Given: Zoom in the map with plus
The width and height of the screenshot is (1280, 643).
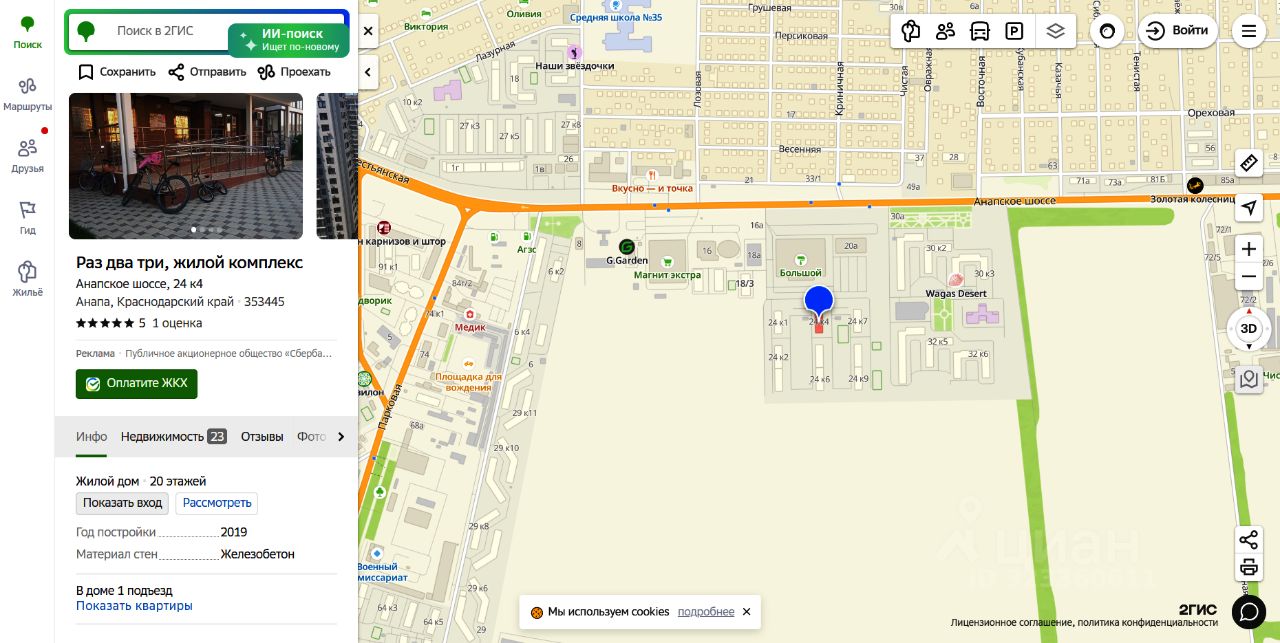Looking at the screenshot, I should click(1248, 249).
